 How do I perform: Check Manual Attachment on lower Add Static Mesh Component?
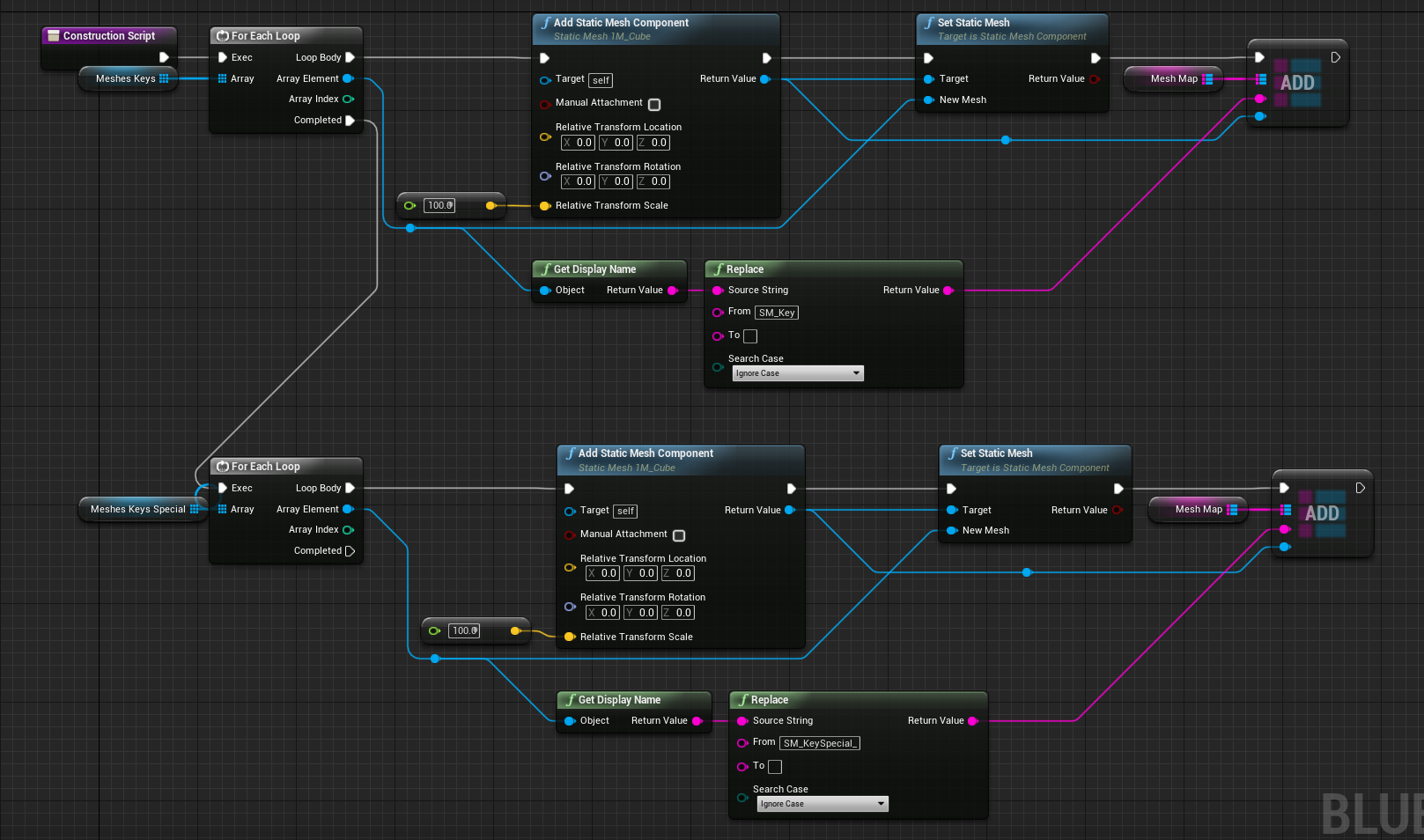coord(679,534)
